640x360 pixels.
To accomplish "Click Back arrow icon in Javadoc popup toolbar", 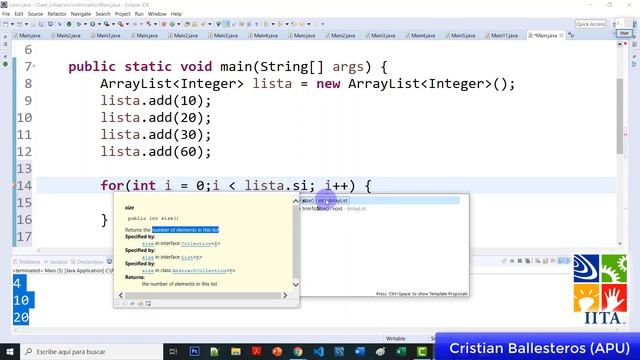I will tap(118, 303).
